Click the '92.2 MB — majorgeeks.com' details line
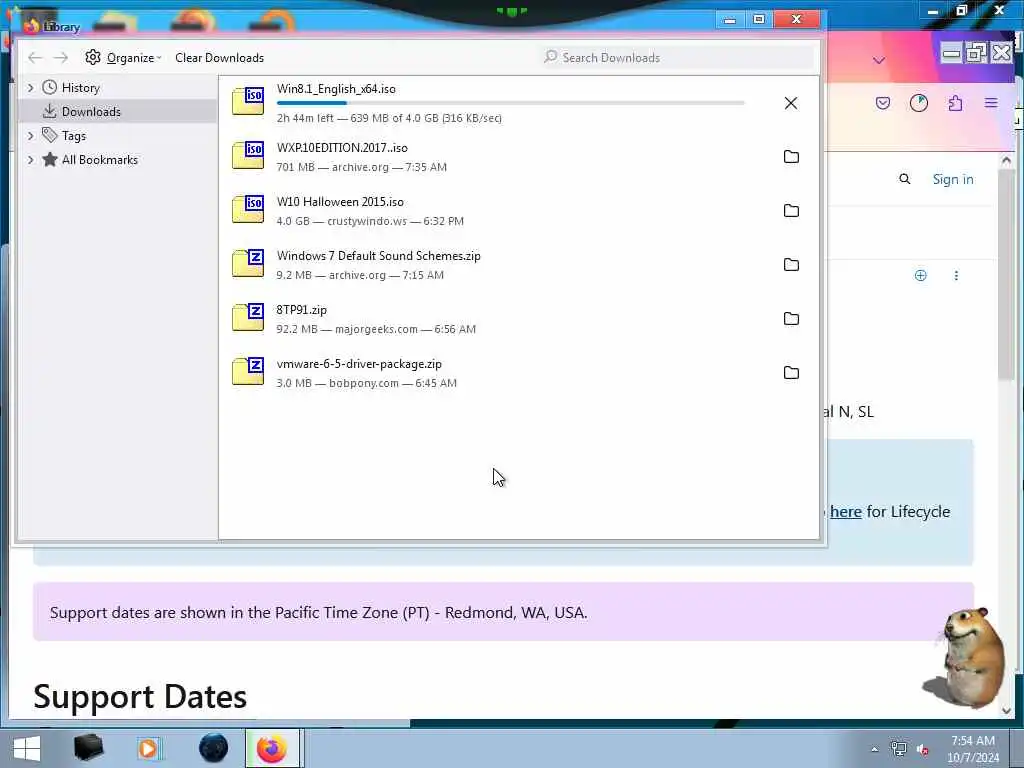The image size is (1024, 768). point(376,329)
